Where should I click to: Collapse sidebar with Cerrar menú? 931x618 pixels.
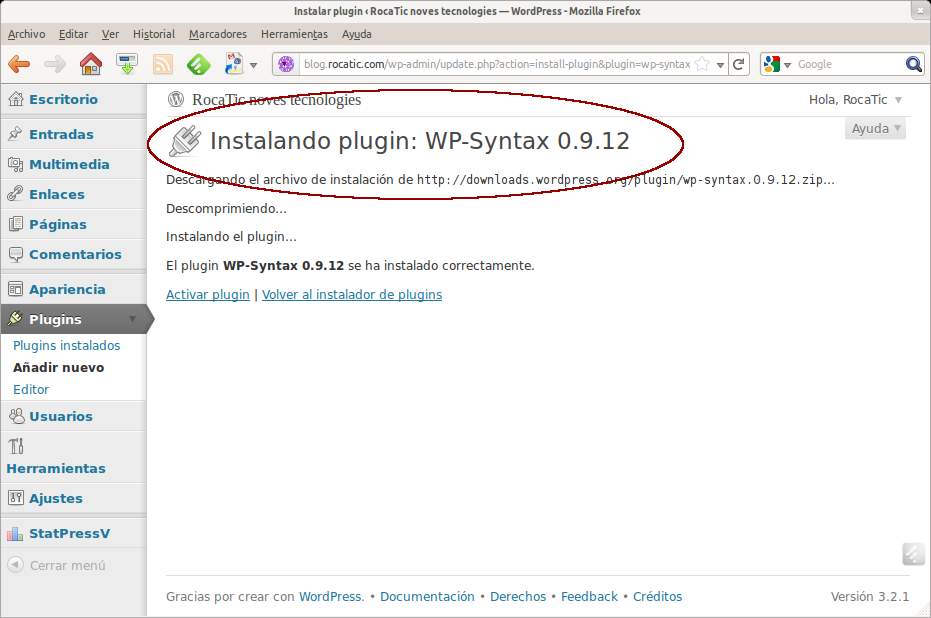point(56,565)
